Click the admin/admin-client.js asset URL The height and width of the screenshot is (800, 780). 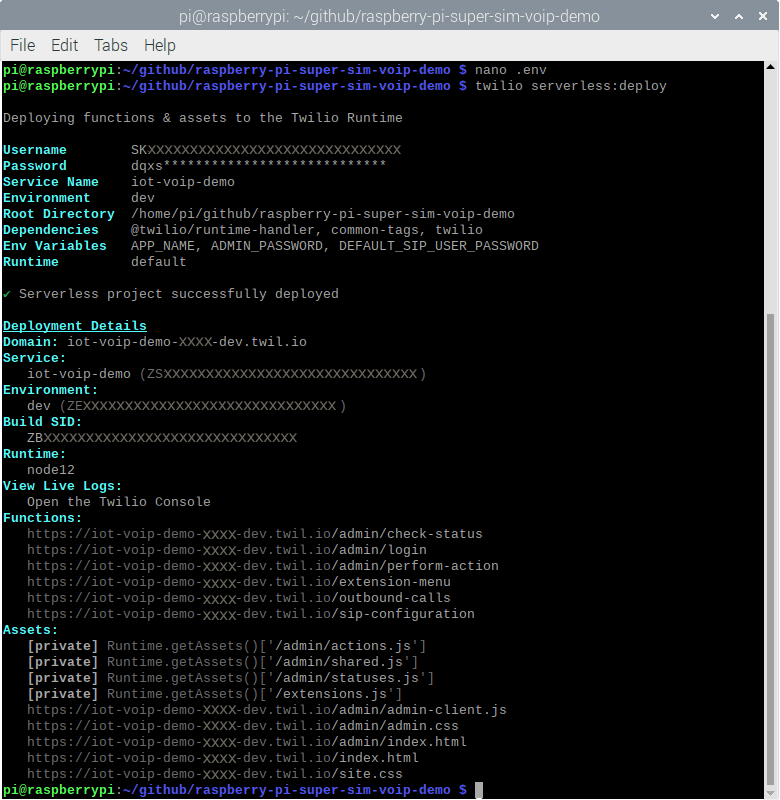click(267, 710)
